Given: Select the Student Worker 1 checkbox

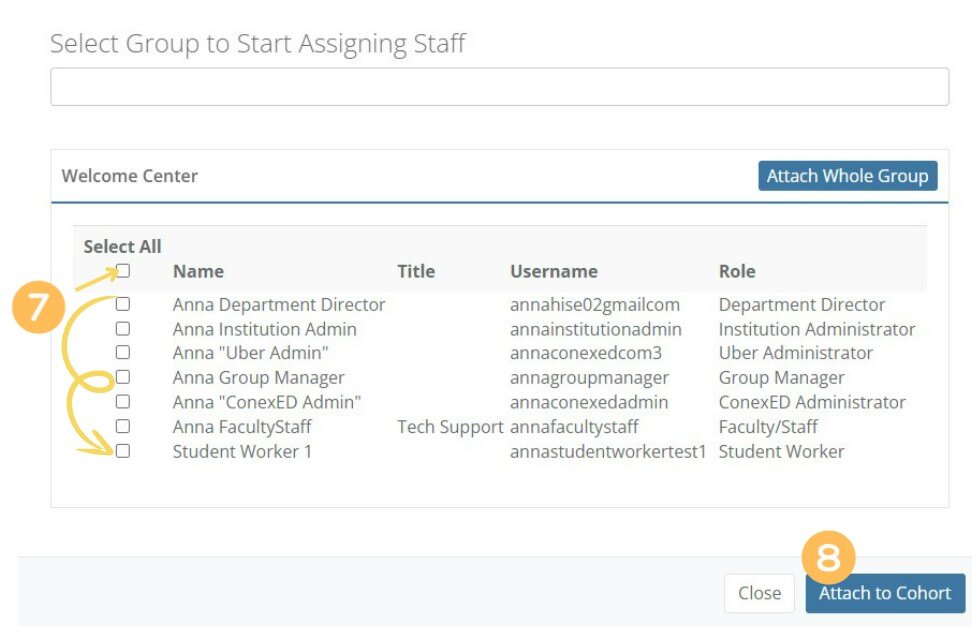Looking at the screenshot, I should click(123, 451).
